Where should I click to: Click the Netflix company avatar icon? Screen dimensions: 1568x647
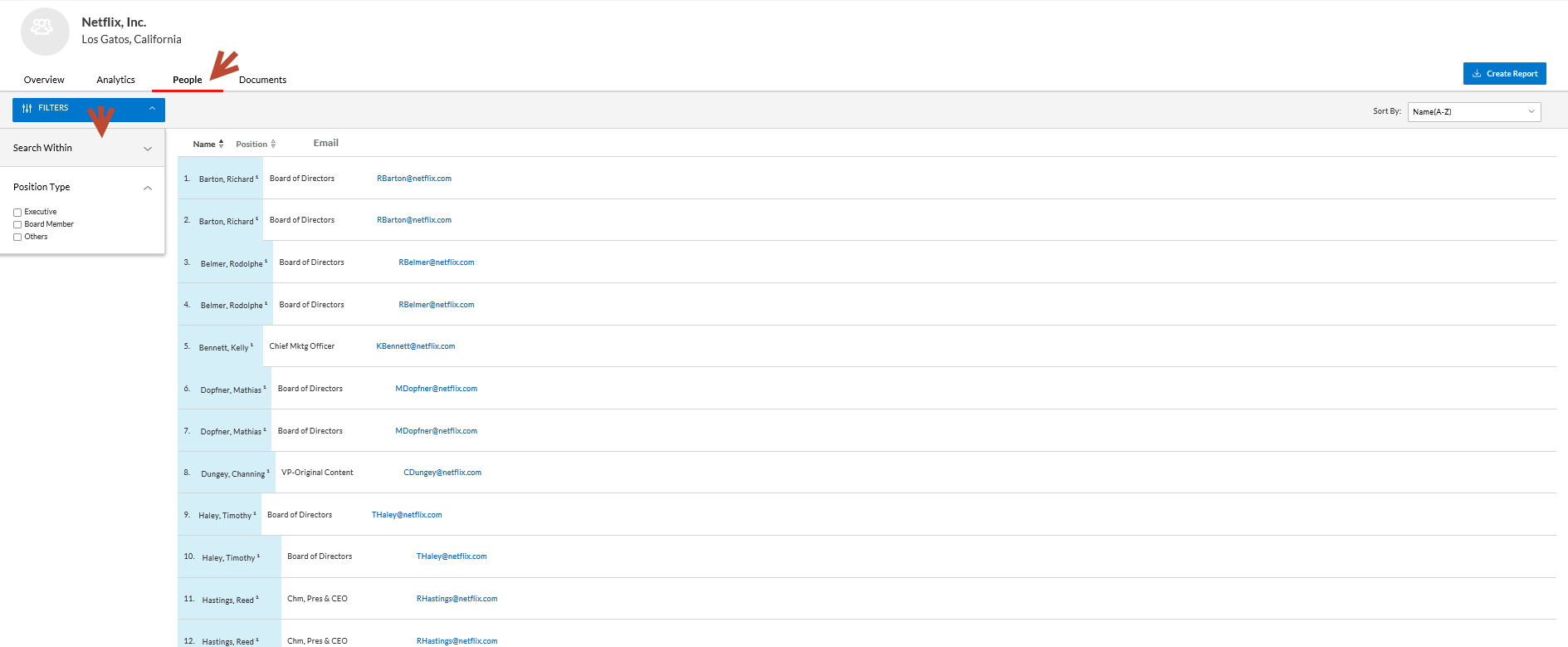tap(45, 32)
